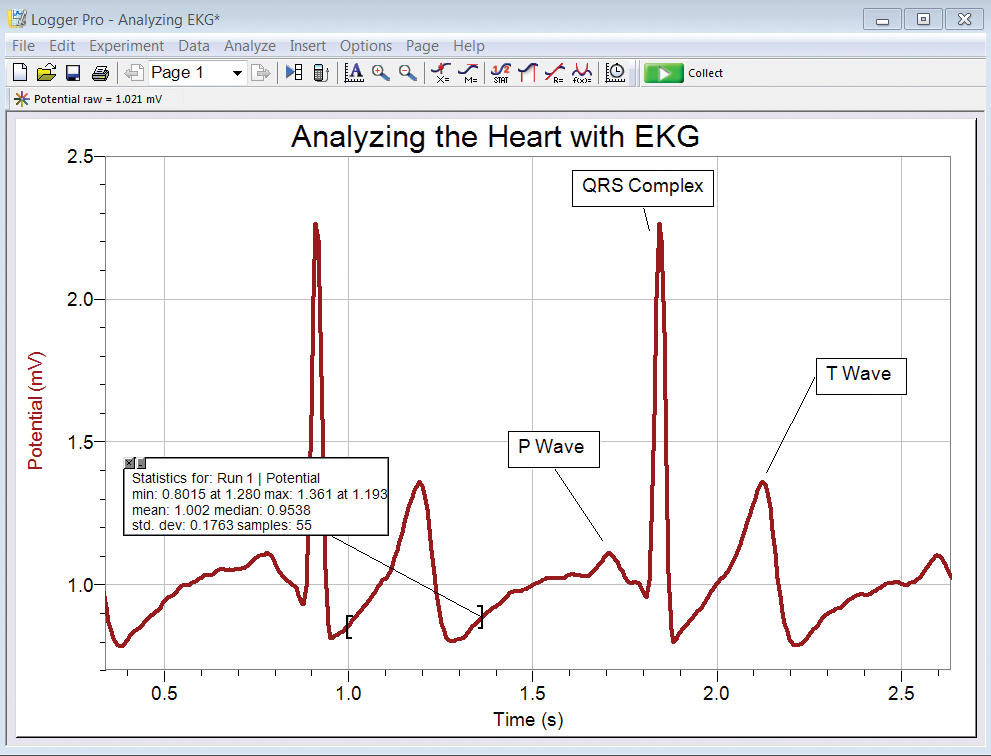Open the Experiment menu
The width and height of the screenshot is (991, 756).
[126, 46]
